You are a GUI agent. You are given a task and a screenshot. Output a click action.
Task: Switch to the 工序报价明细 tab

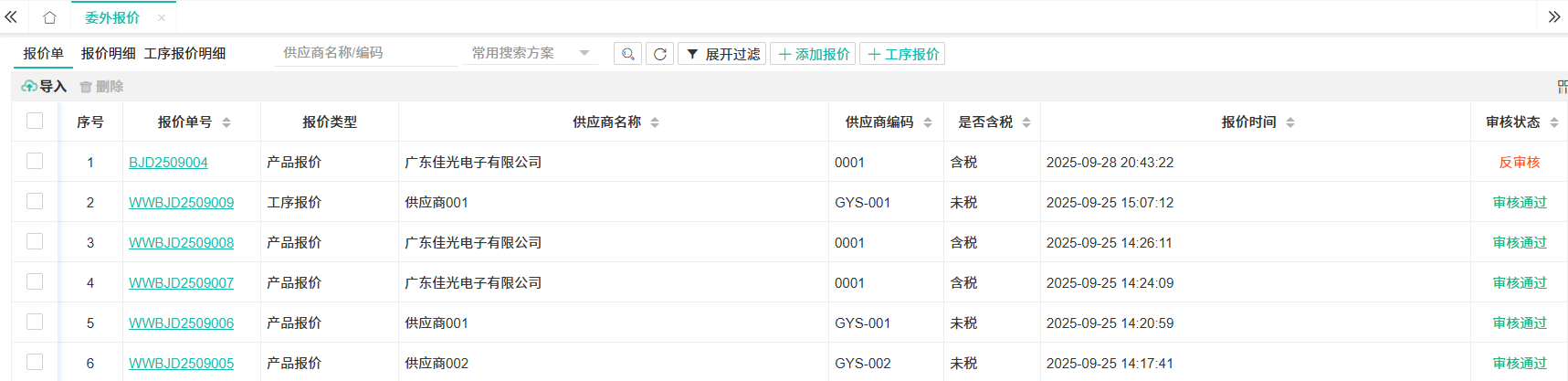pyautogui.click(x=184, y=53)
